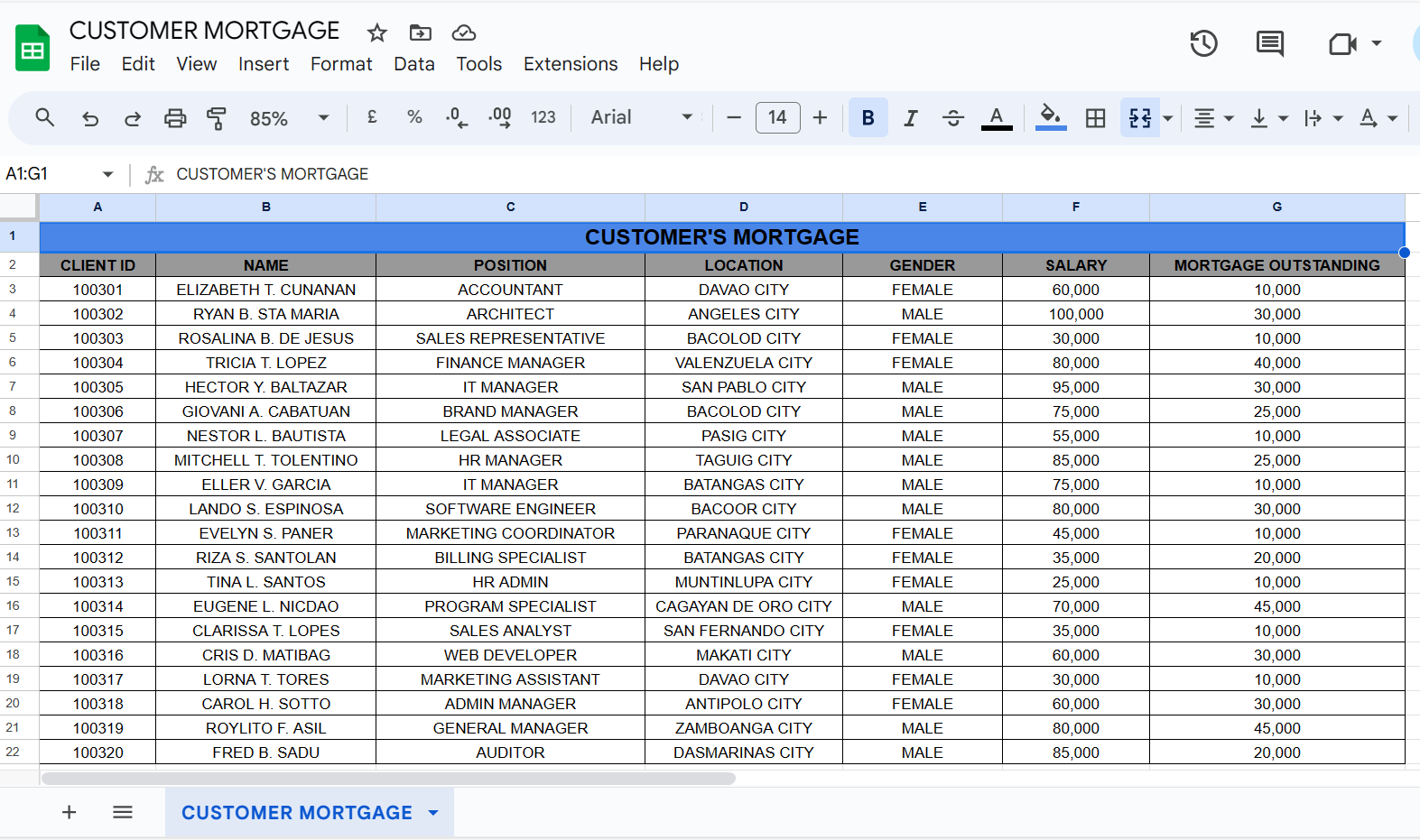
Task: Star the CUSTOMER MORTGAGE document
Action: [376, 33]
